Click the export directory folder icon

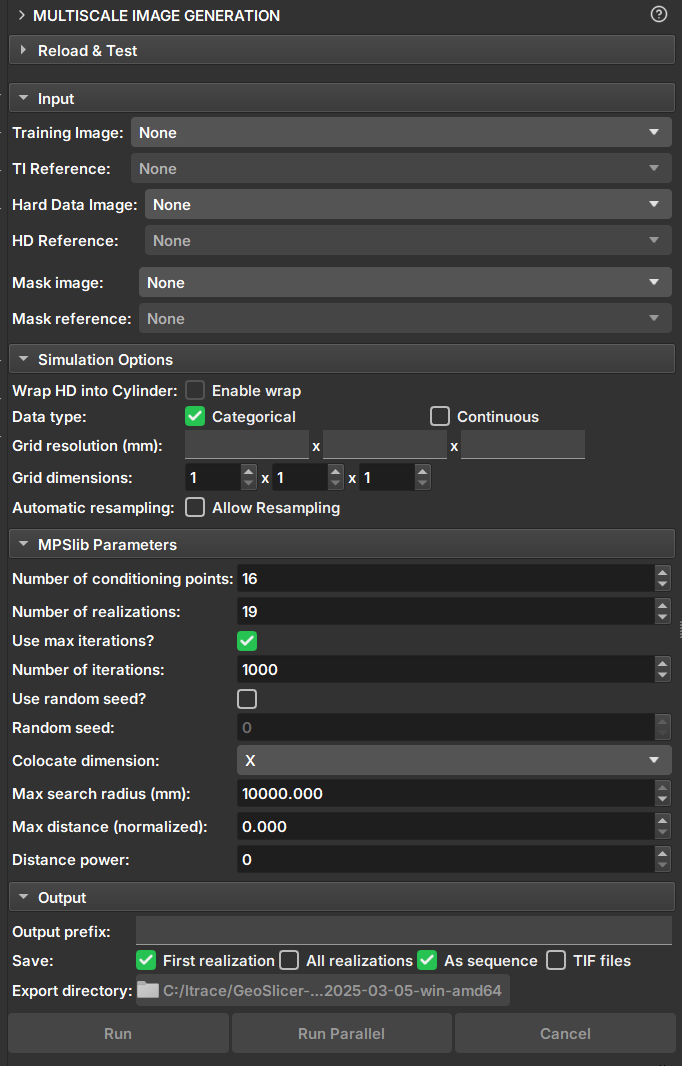pos(148,990)
